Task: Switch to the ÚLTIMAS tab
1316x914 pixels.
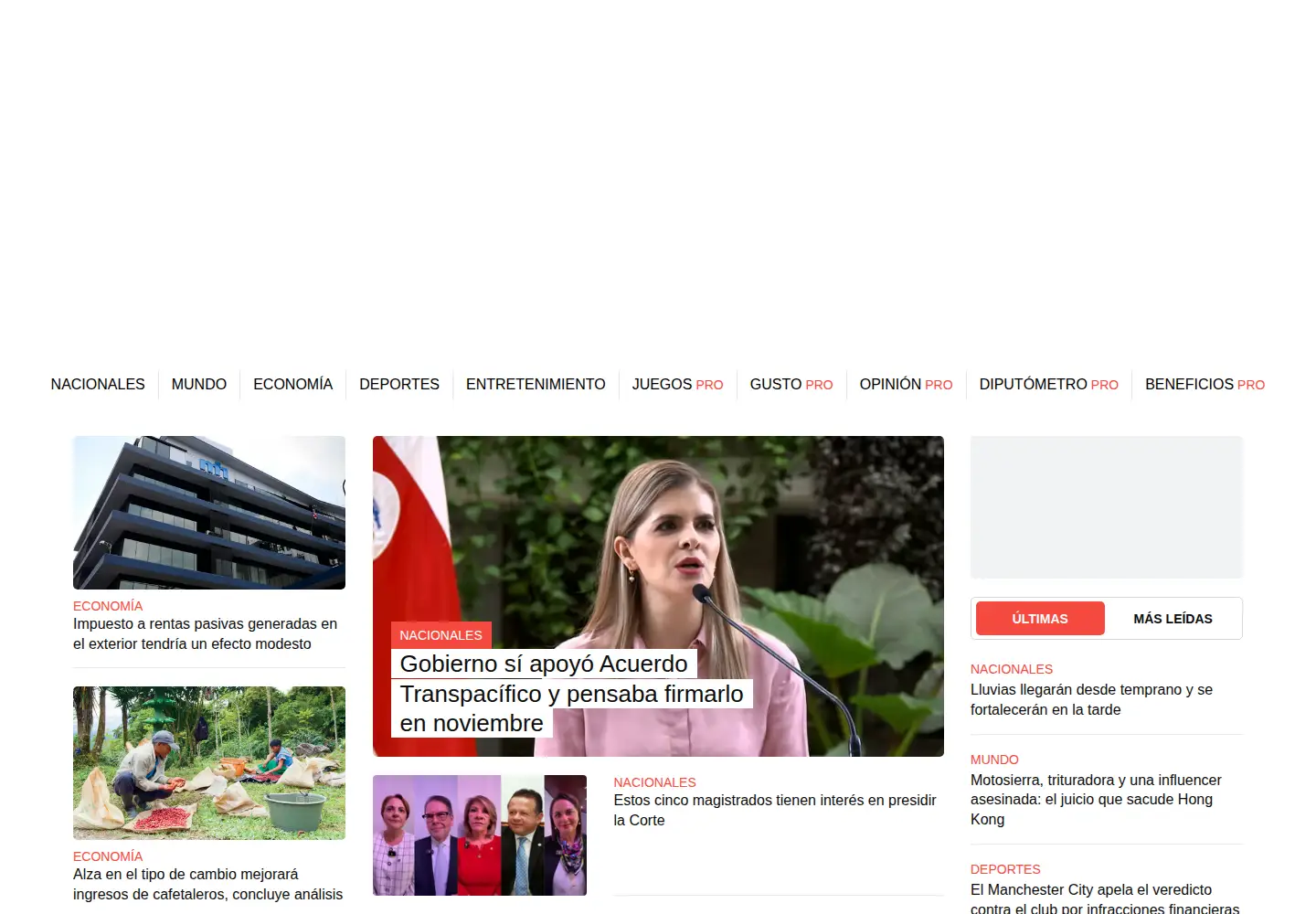Action: click(1040, 619)
